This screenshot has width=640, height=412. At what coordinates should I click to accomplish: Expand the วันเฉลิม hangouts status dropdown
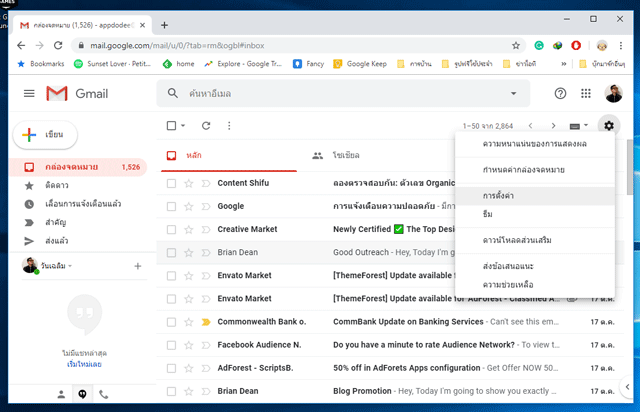coord(70,266)
